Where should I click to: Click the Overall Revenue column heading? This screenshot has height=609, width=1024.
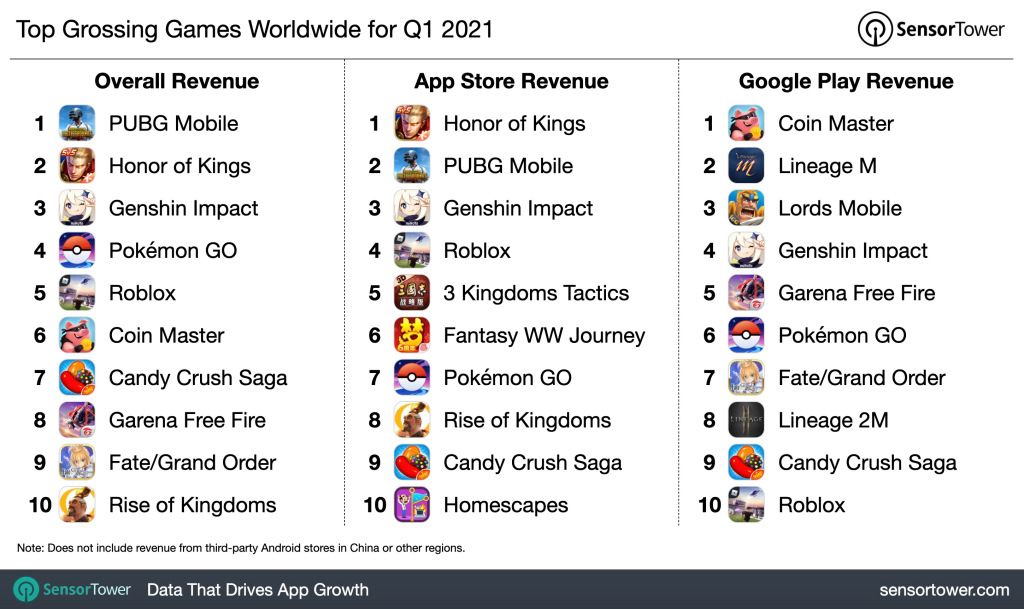[177, 82]
